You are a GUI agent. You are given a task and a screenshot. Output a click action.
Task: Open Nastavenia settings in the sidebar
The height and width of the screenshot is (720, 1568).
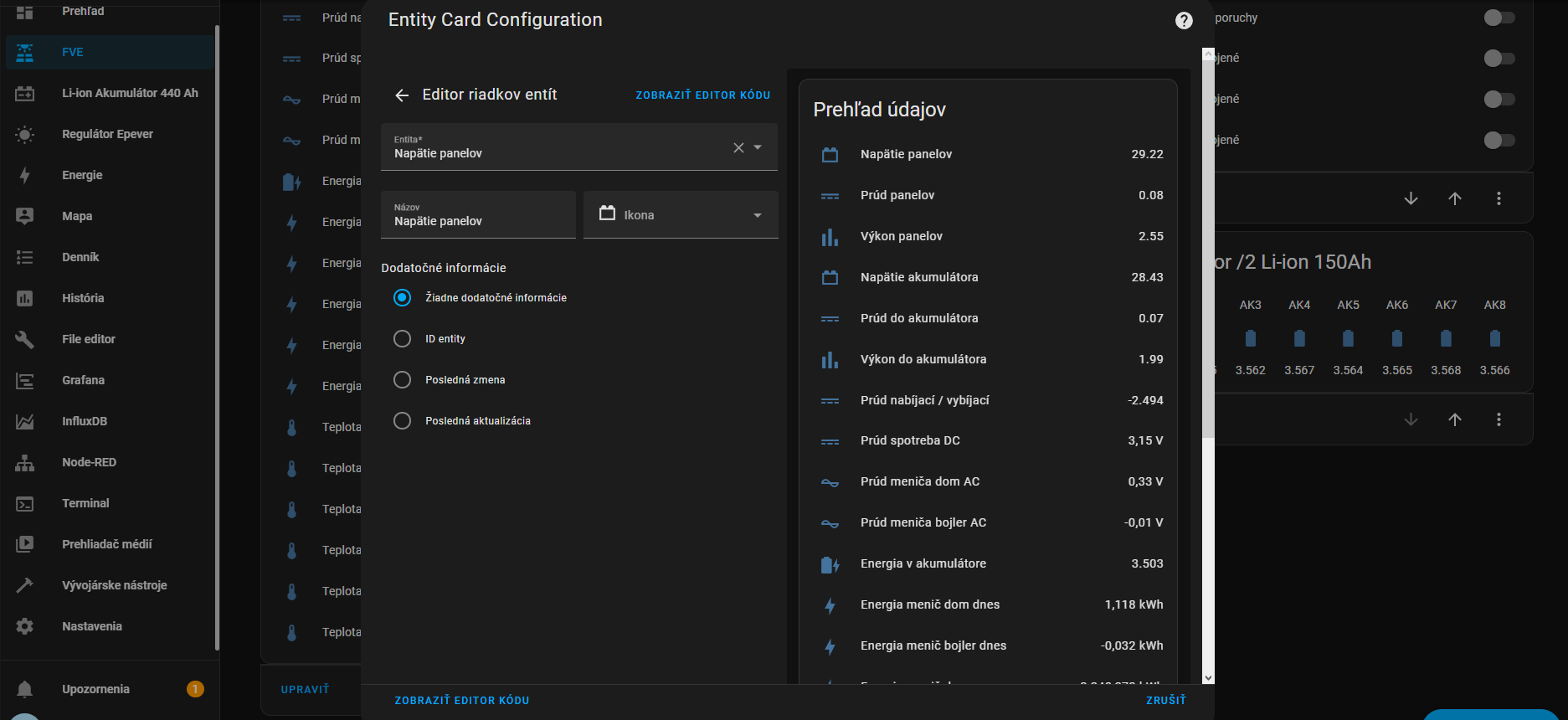click(x=92, y=626)
